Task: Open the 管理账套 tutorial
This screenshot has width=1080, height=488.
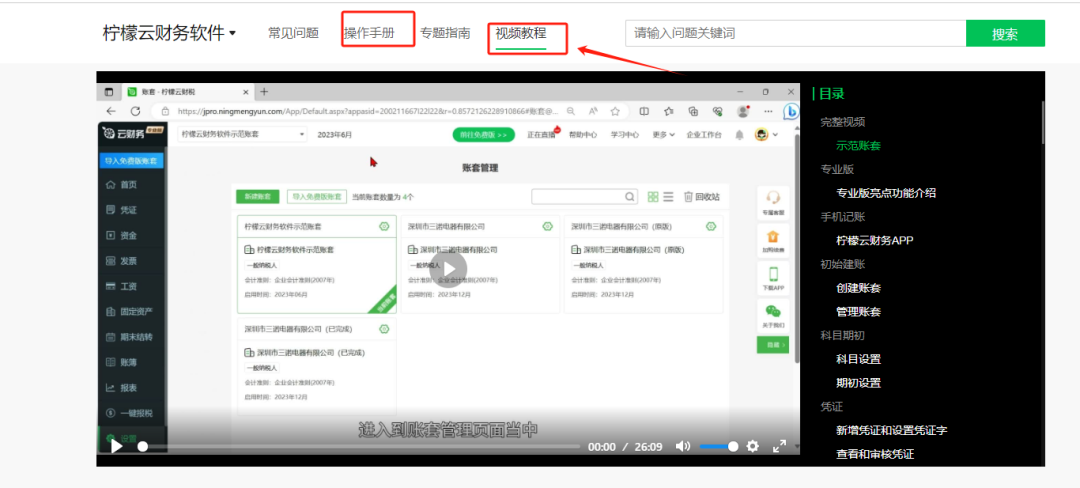Action: pos(858,311)
